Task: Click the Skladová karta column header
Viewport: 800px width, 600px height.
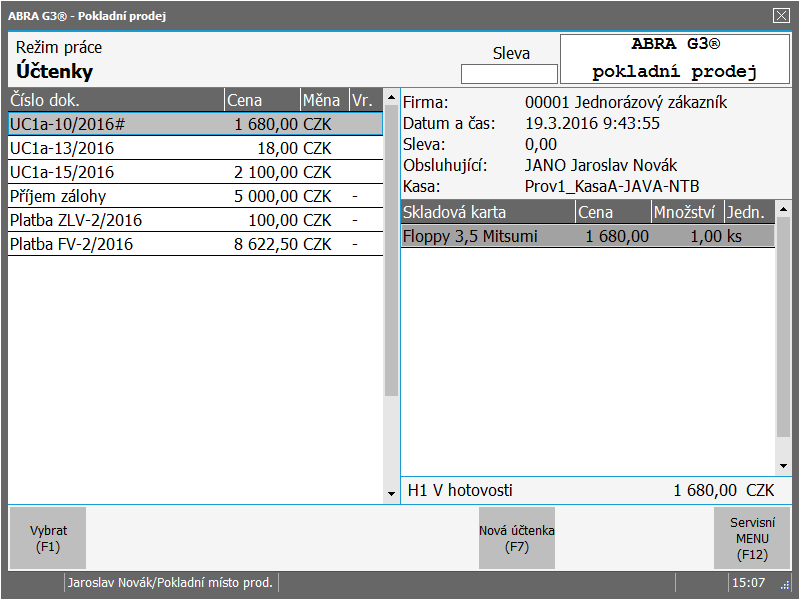Action: (487, 212)
